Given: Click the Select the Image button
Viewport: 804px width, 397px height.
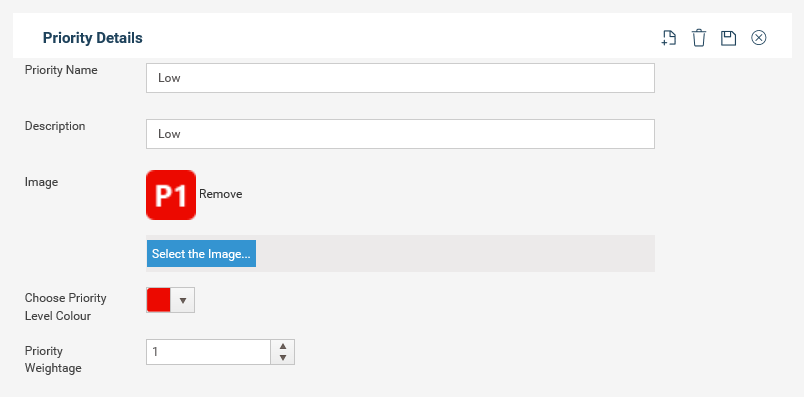Looking at the screenshot, I should coord(201,254).
